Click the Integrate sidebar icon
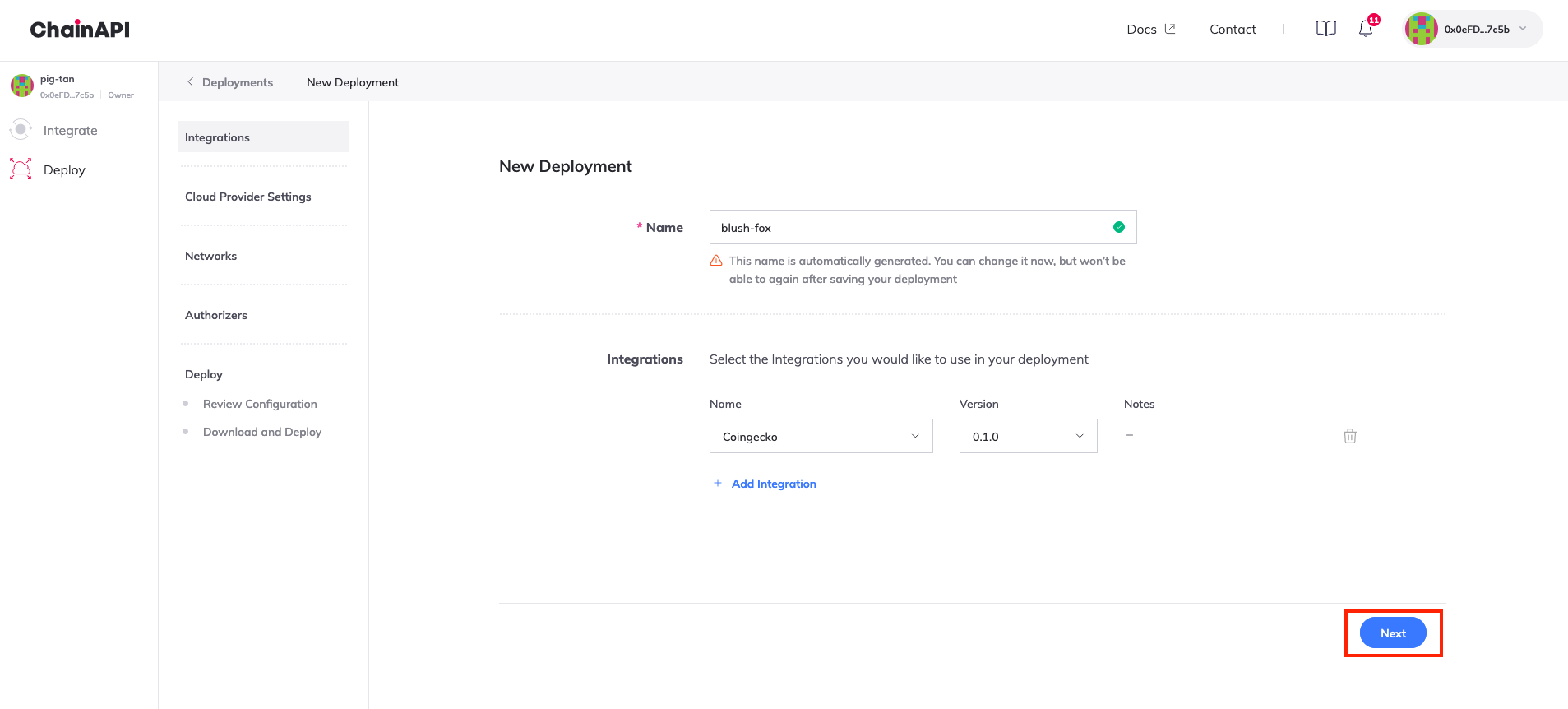This screenshot has height=709, width=1568. click(21, 130)
